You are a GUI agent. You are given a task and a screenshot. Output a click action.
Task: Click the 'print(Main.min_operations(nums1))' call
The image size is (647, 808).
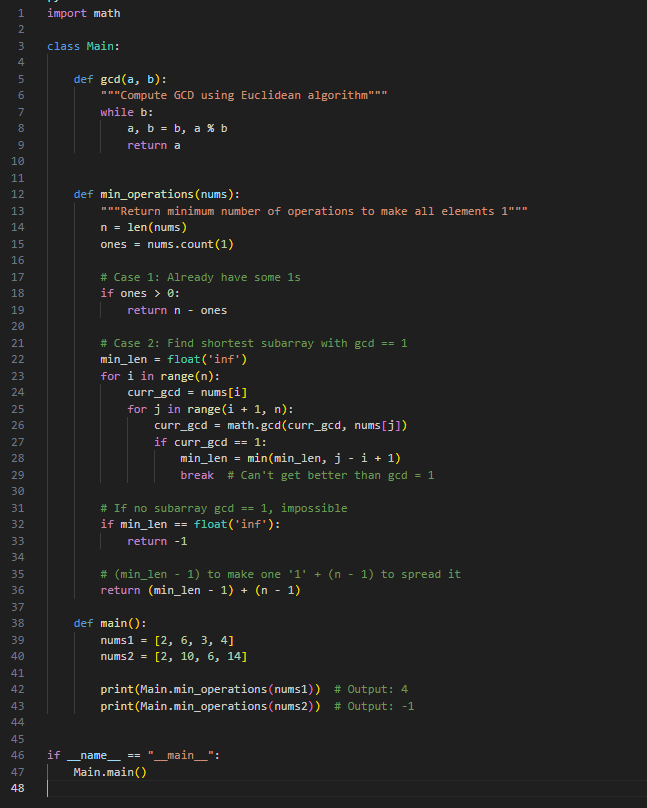[210, 689]
